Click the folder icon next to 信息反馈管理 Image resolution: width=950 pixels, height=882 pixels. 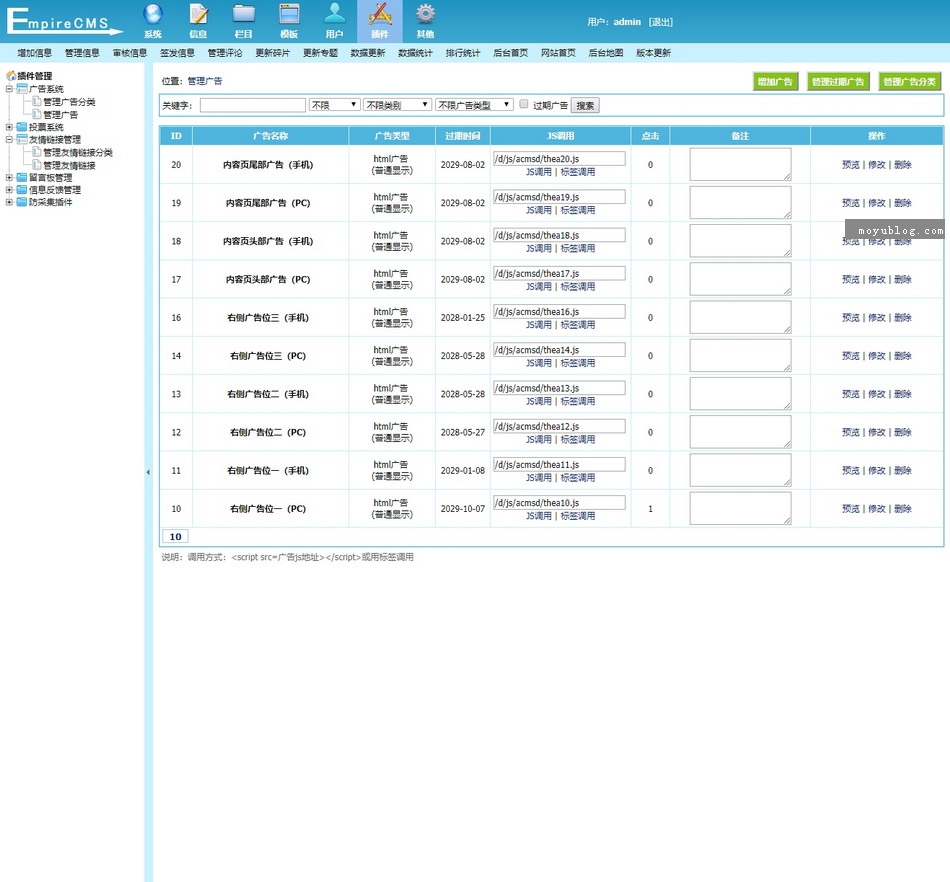point(22,190)
